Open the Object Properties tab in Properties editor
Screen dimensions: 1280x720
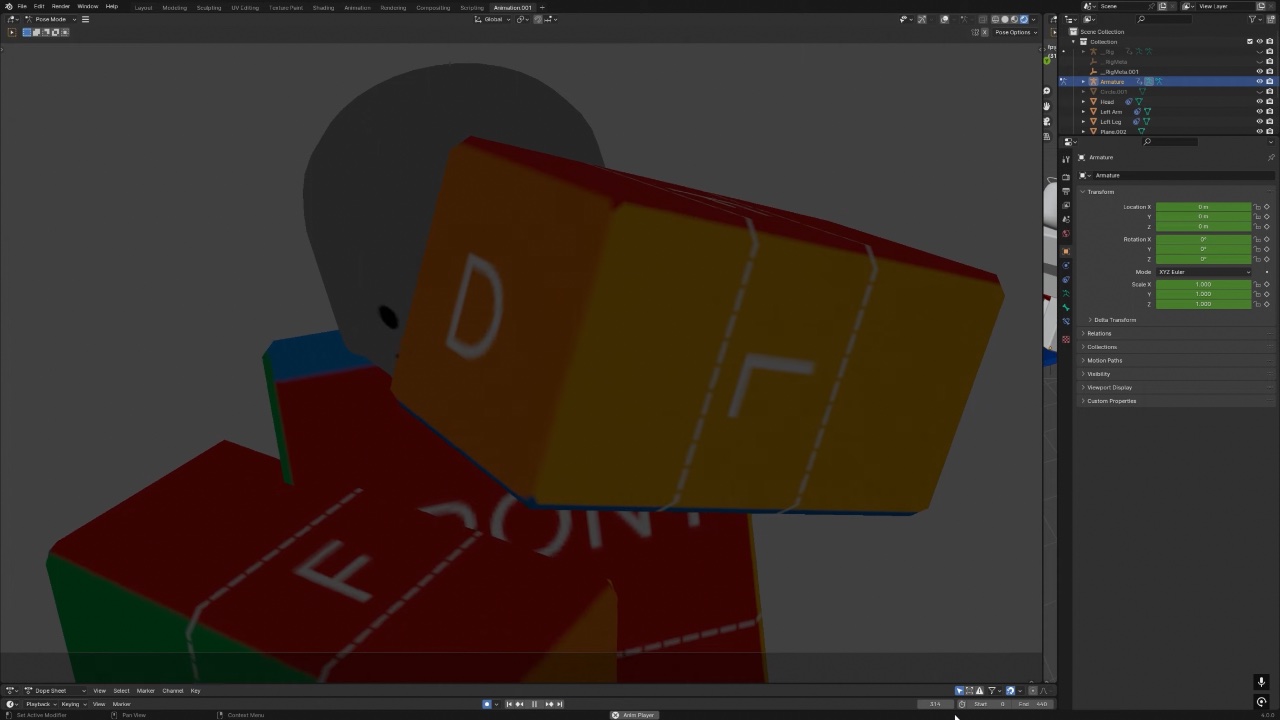click(1066, 250)
